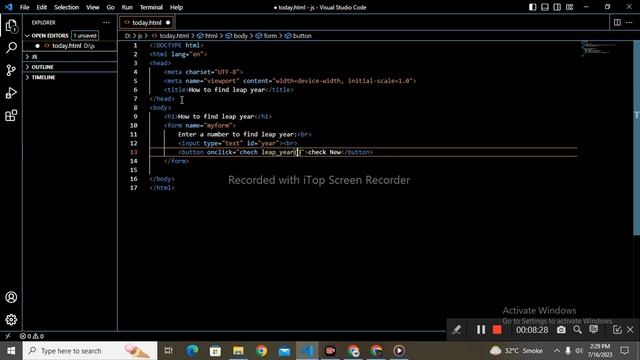The width and height of the screenshot is (640, 360).
Task: Open the Selection menu
Action: [67, 7]
